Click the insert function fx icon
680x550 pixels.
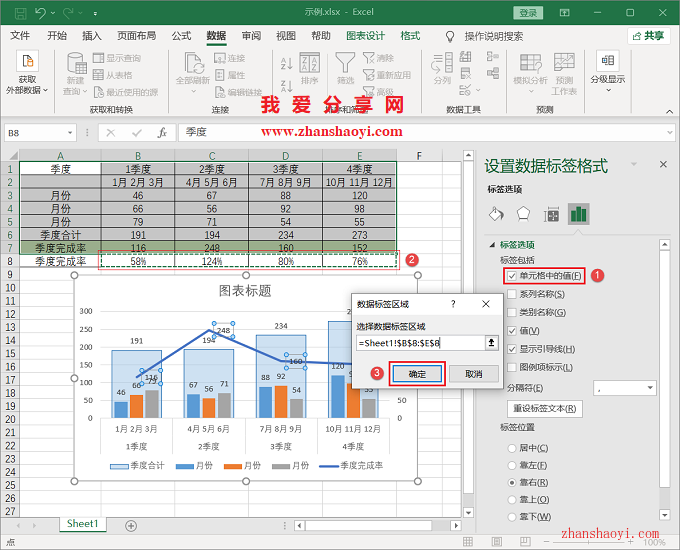pyautogui.click(x=162, y=132)
